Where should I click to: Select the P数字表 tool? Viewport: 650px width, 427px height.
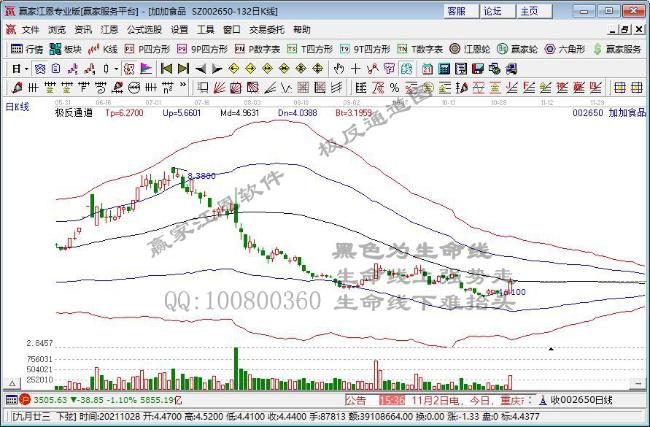point(259,48)
